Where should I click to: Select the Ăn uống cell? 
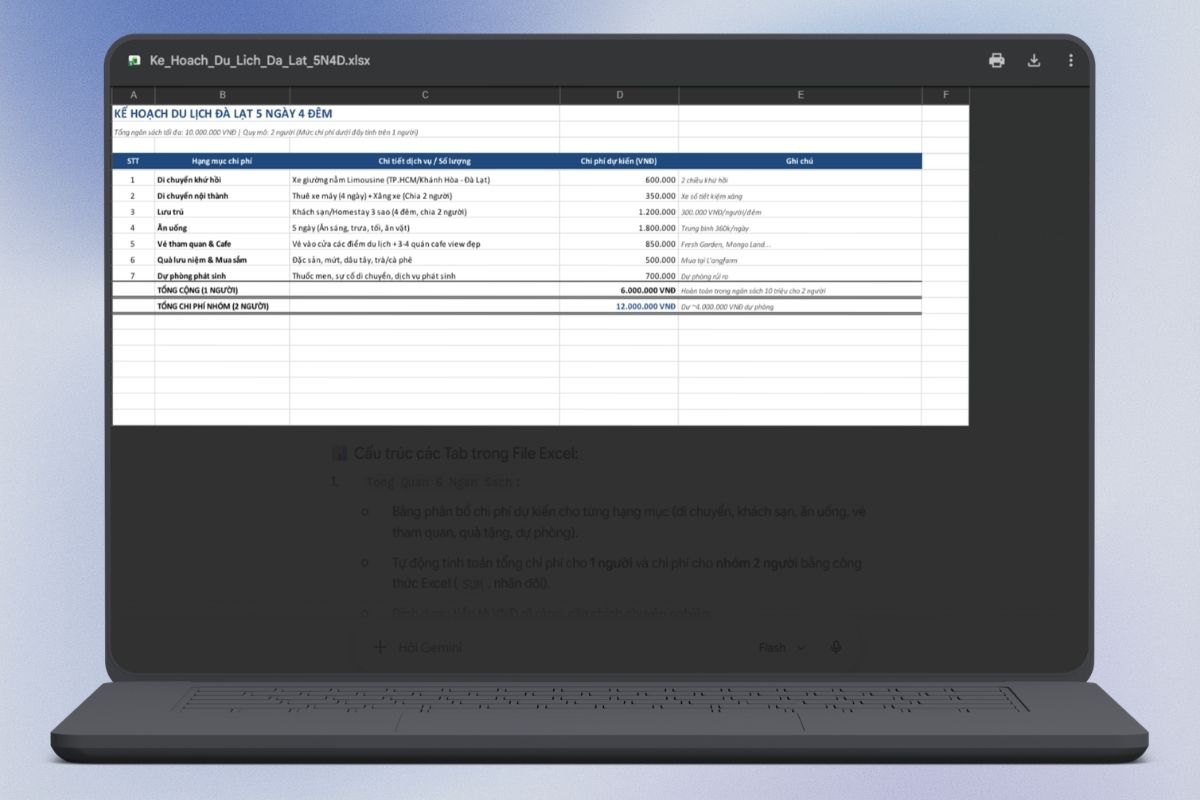tap(222, 228)
